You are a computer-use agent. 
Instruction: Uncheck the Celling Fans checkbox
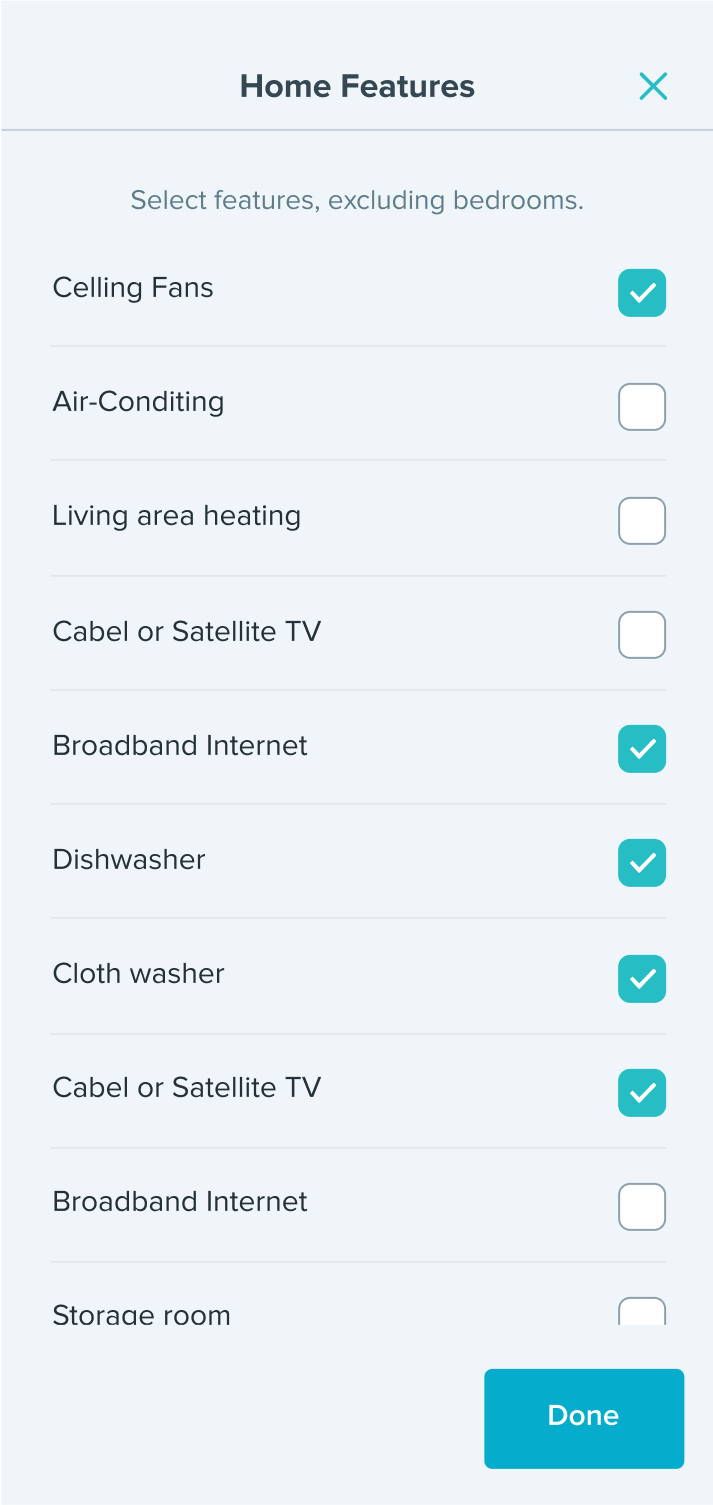coord(641,293)
